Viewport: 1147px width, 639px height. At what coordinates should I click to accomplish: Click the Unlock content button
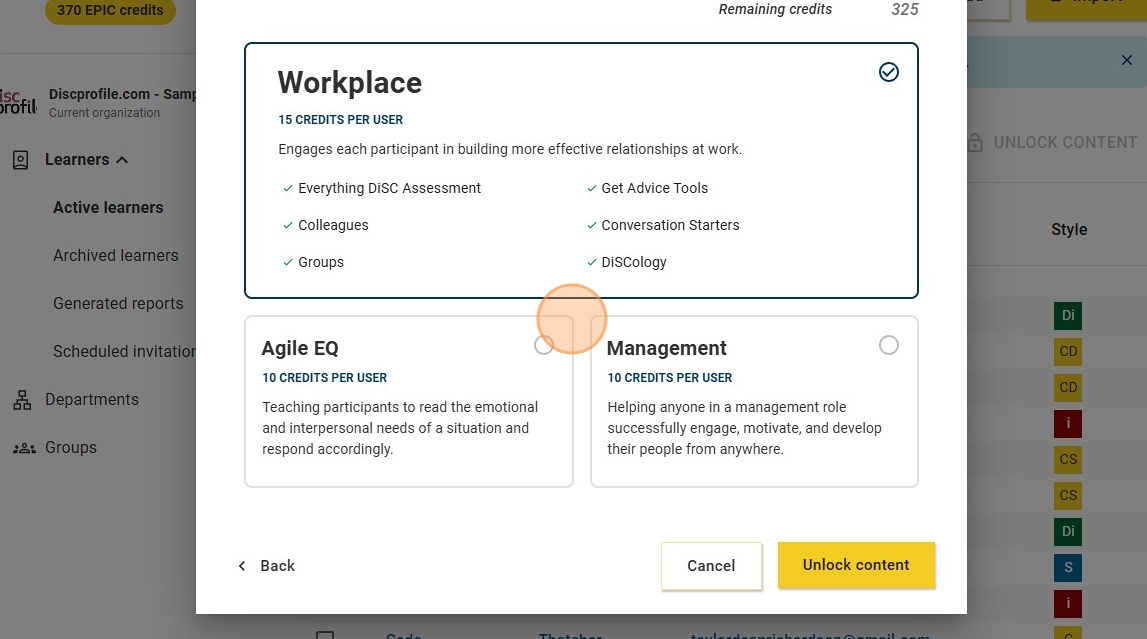tap(856, 565)
